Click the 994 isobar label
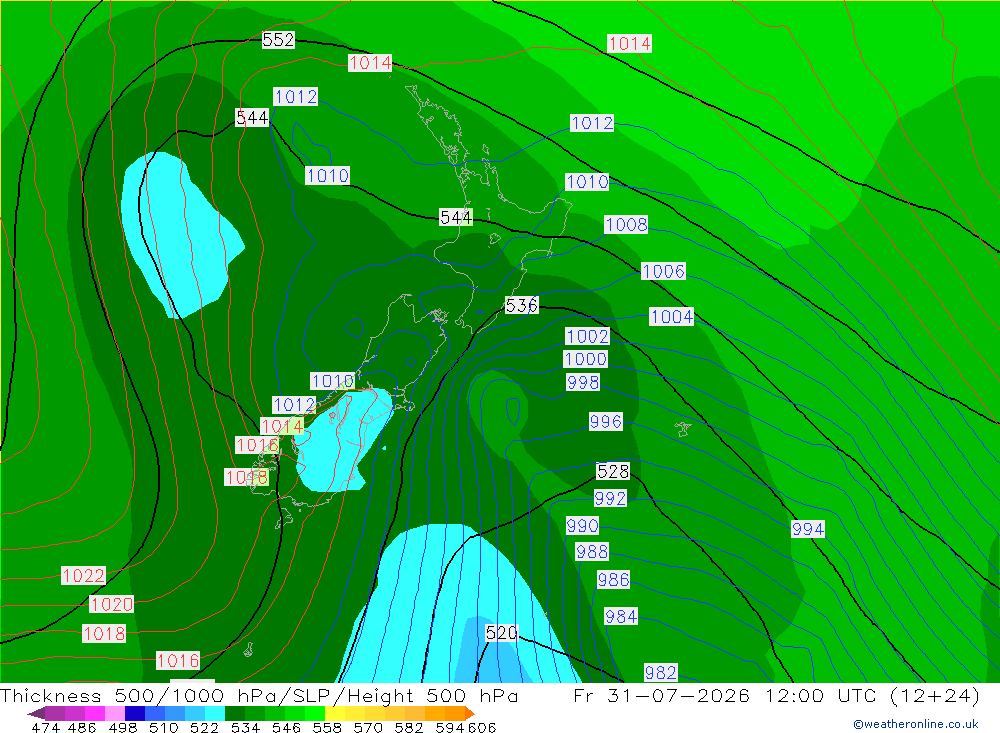Screen dimensions: 1000x733 coord(808,529)
